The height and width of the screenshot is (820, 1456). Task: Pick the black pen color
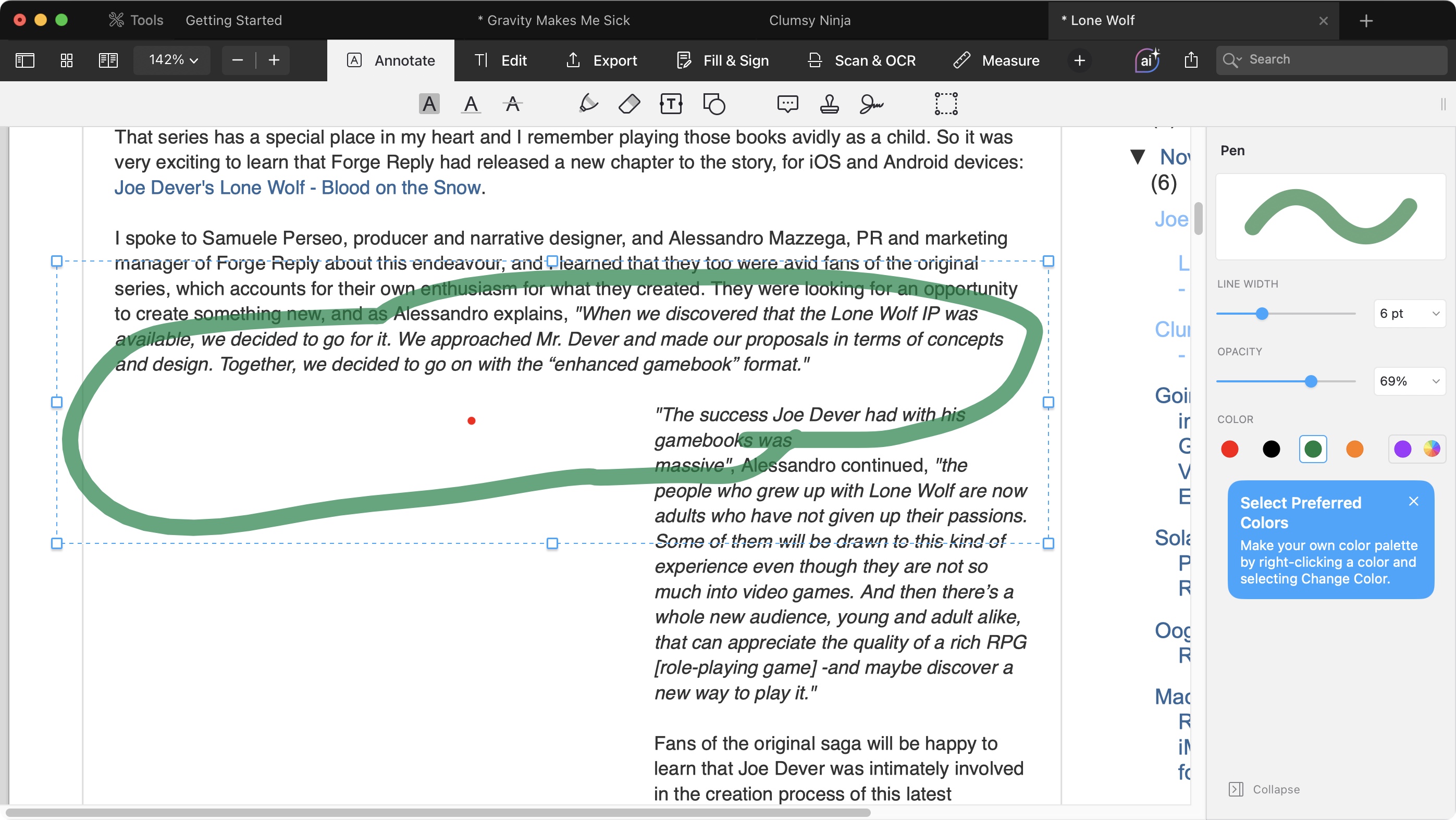(1270, 449)
